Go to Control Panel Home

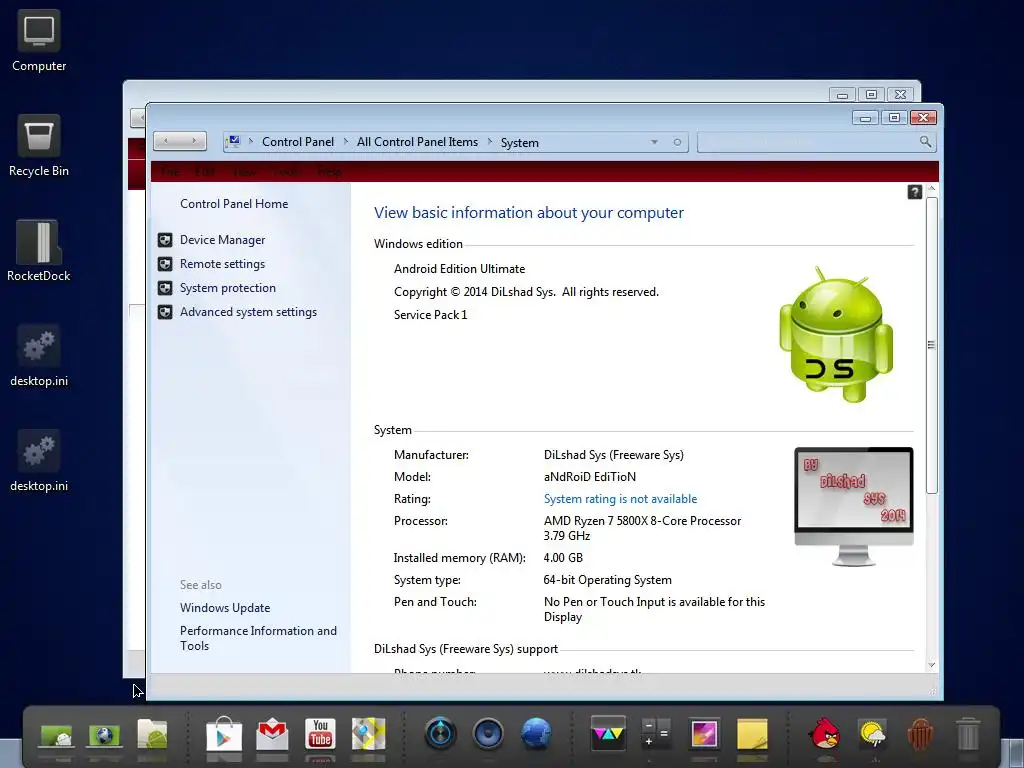point(234,204)
